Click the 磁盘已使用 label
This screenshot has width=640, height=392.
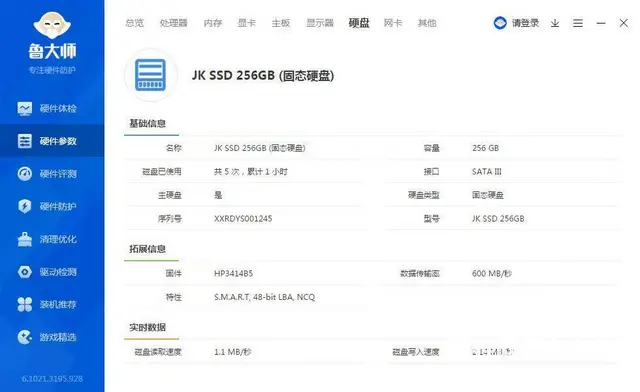tap(162, 172)
